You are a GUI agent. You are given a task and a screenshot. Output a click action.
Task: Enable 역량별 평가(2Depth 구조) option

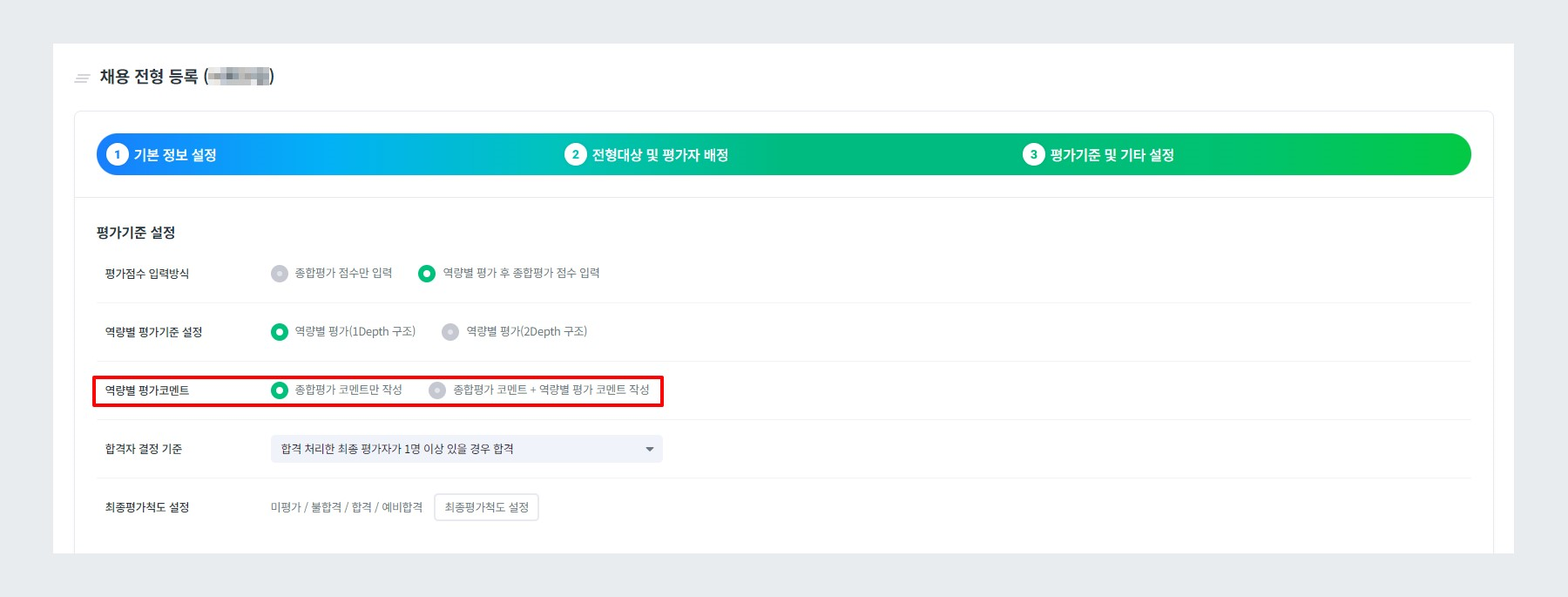450,331
